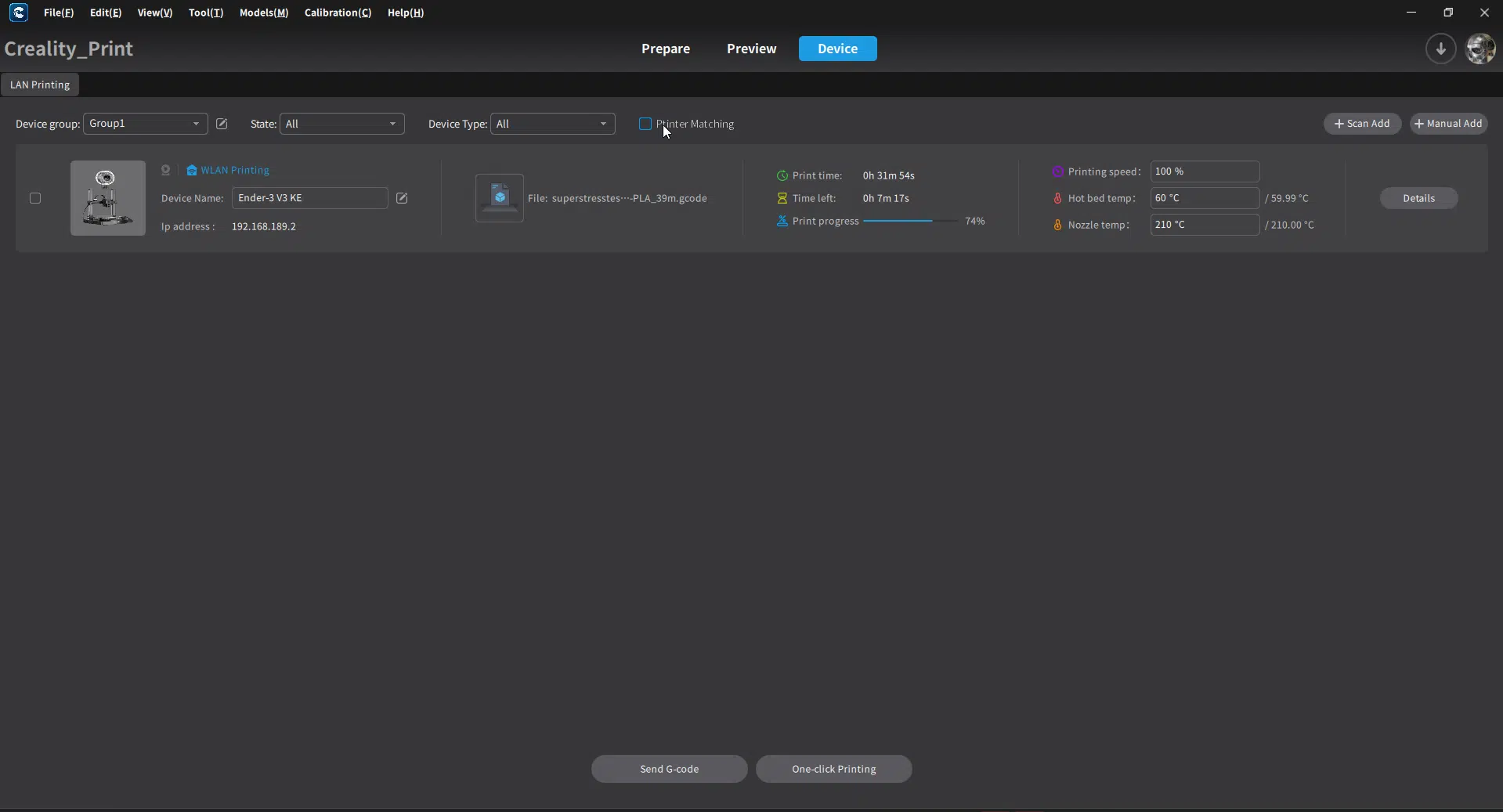Click the Print progress icon
Screen dimensions: 1503x812
[x=782, y=221]
